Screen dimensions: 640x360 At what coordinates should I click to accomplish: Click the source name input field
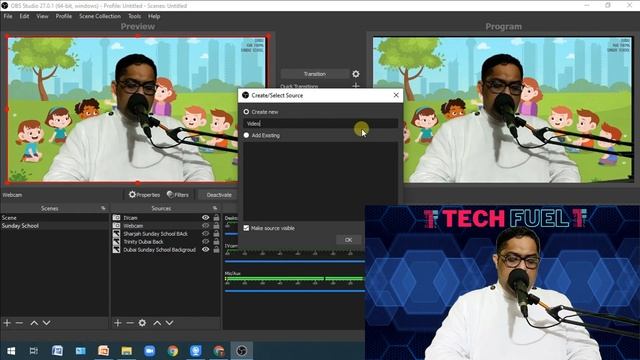320,123
